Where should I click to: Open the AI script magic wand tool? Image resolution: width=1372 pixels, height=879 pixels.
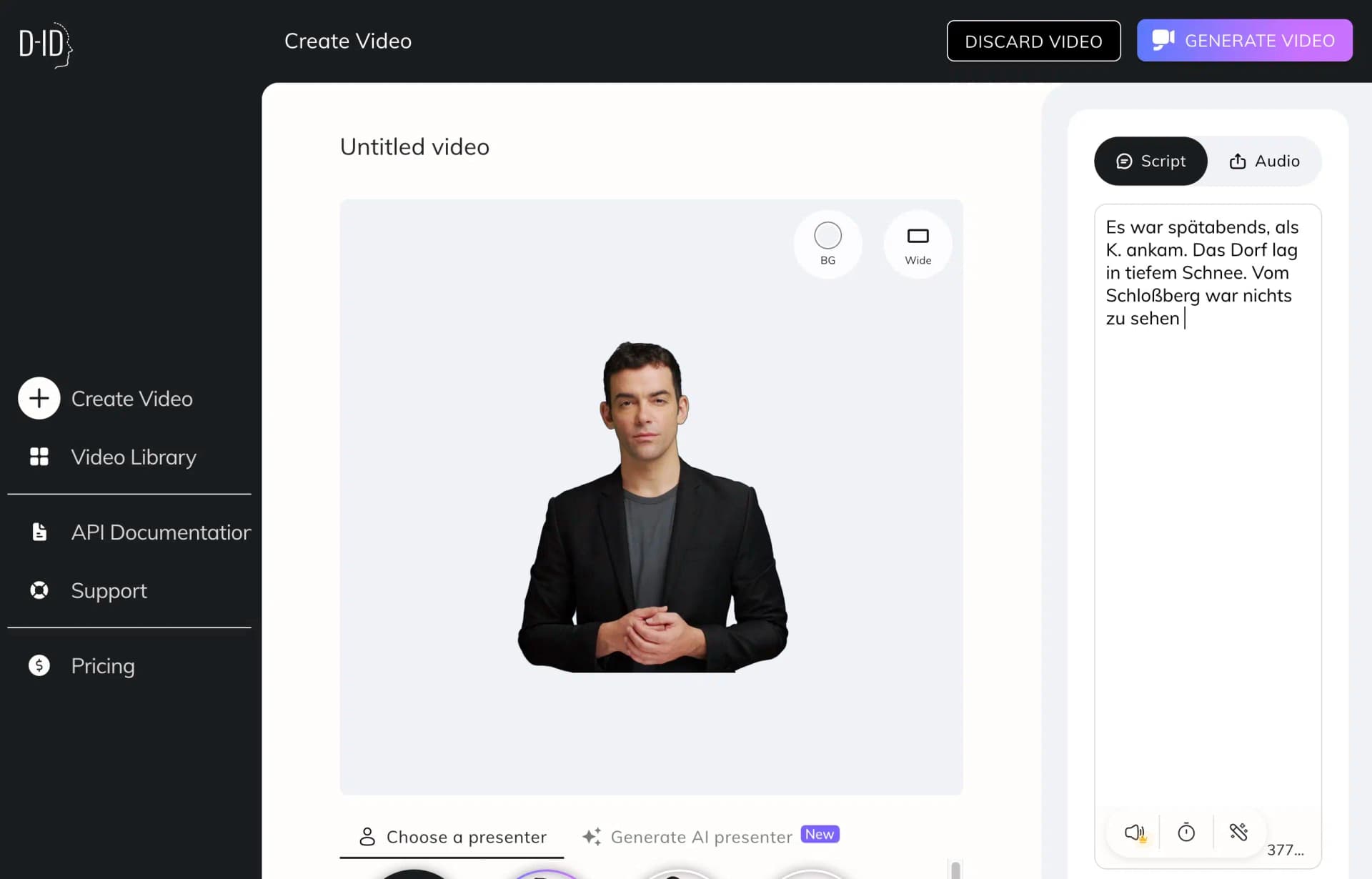(1239, 832)
